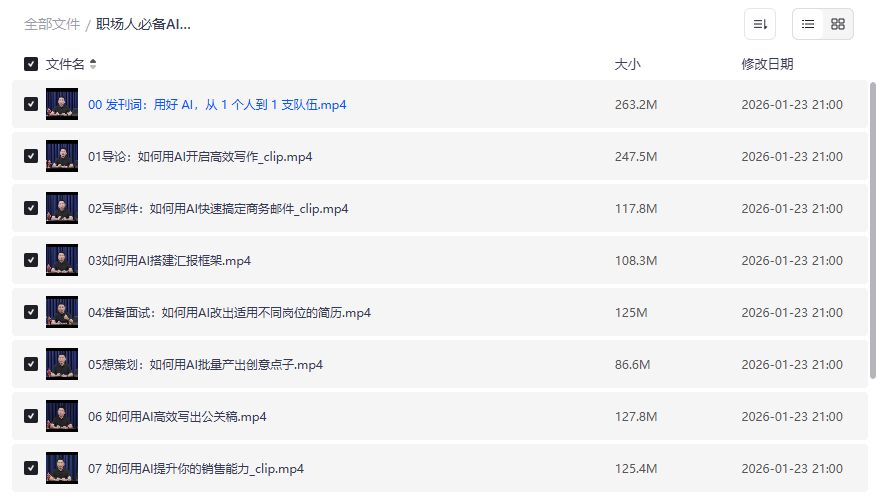Click the video thumbnail for 05想策划
This screenshot has width=878, height=495.
tap(62, 365)
